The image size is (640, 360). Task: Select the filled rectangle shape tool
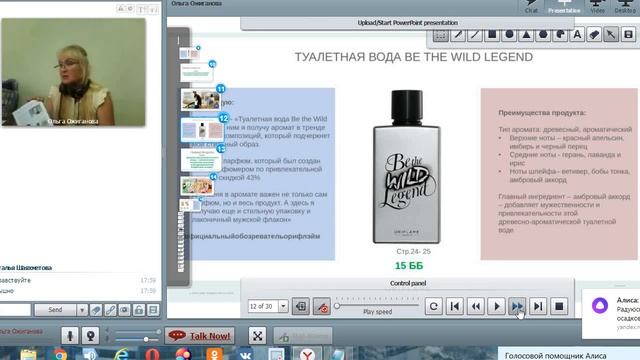click(492, 35)
